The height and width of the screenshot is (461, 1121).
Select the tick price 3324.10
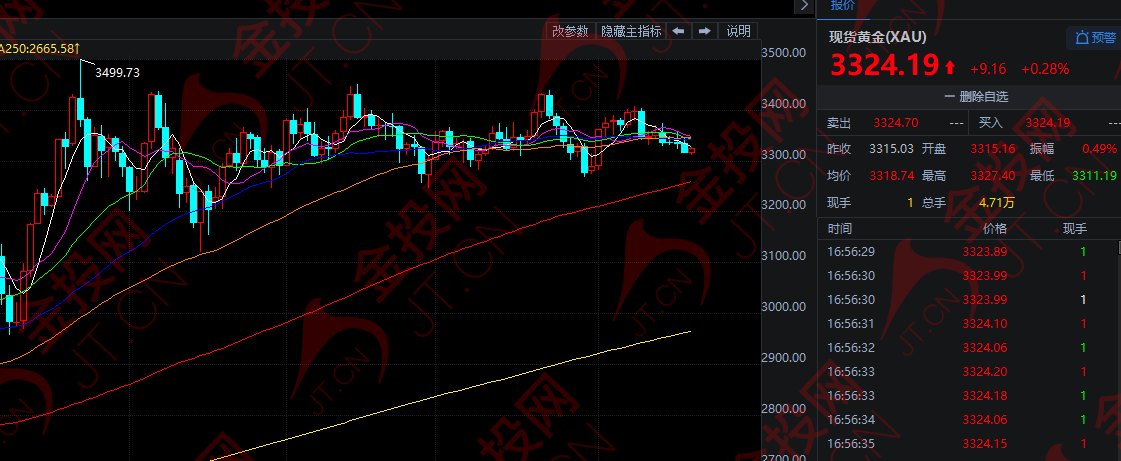[984, 324]
